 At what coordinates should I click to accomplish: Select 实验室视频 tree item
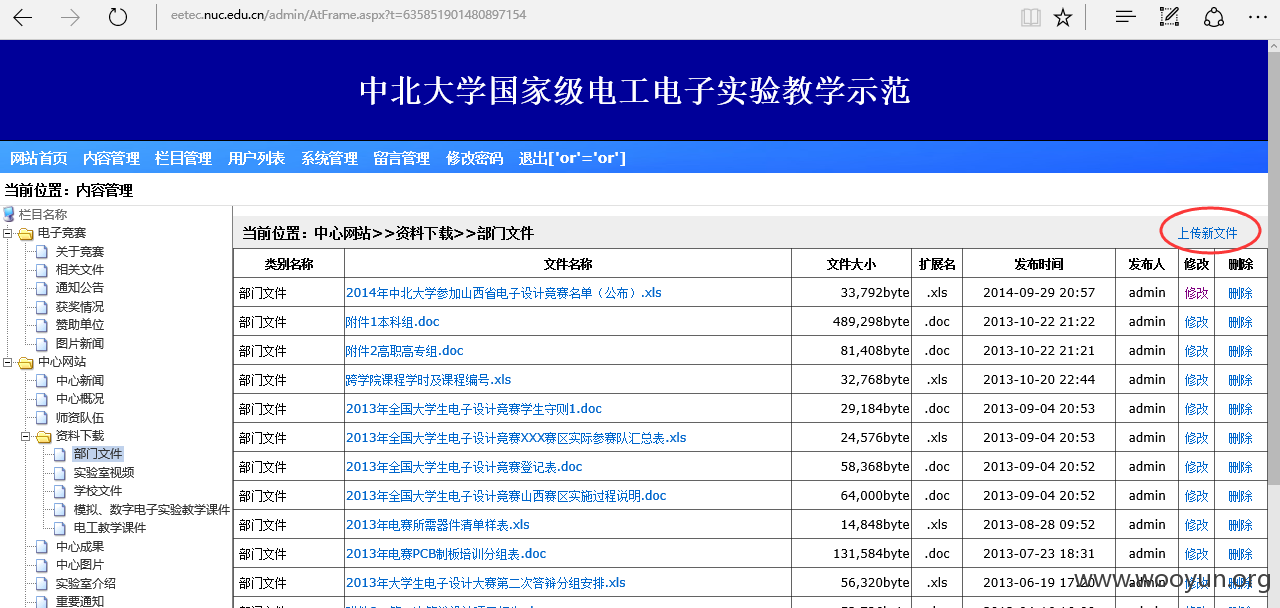click(104, 473)
